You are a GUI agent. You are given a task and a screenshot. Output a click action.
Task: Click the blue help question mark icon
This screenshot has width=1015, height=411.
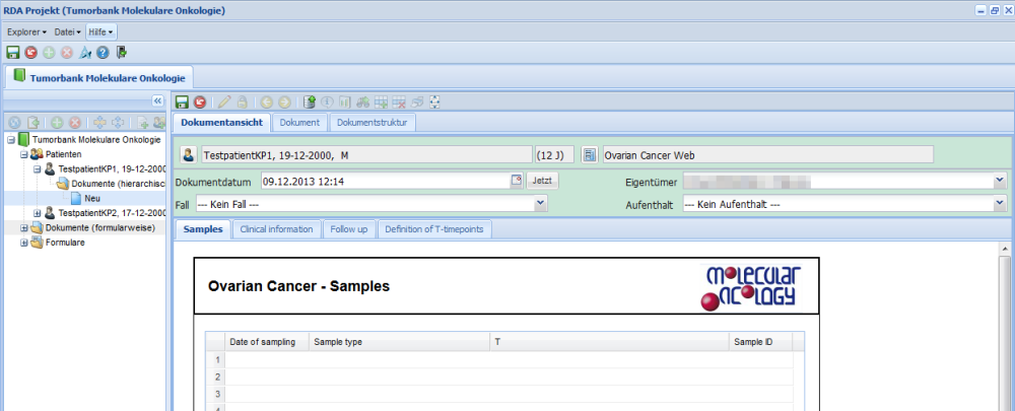click(103, 52)
